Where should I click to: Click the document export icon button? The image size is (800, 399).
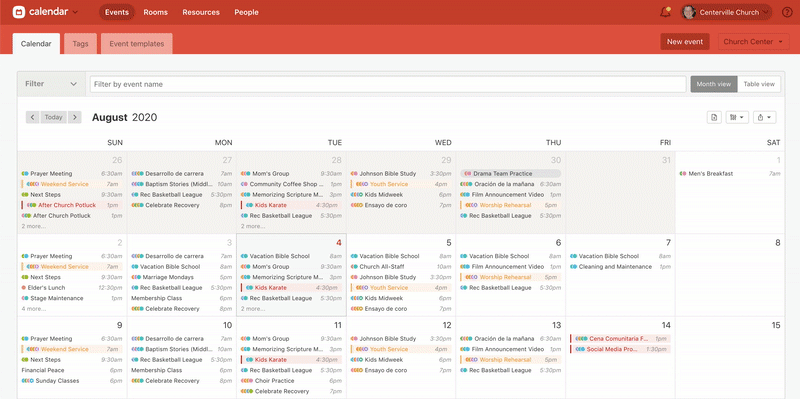pos(714,117)
